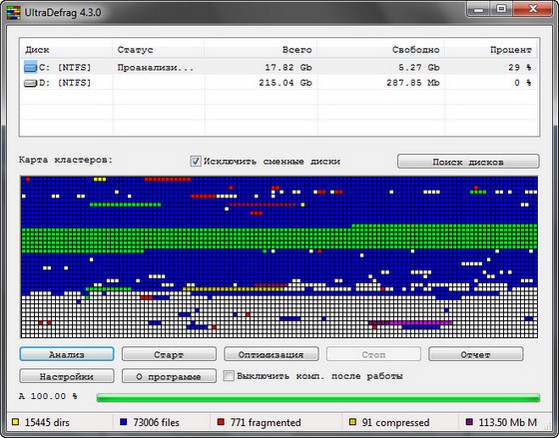Viewport: 559px width, 438px height.
Task: Open "Настройки" settings button
Action: 67,376
